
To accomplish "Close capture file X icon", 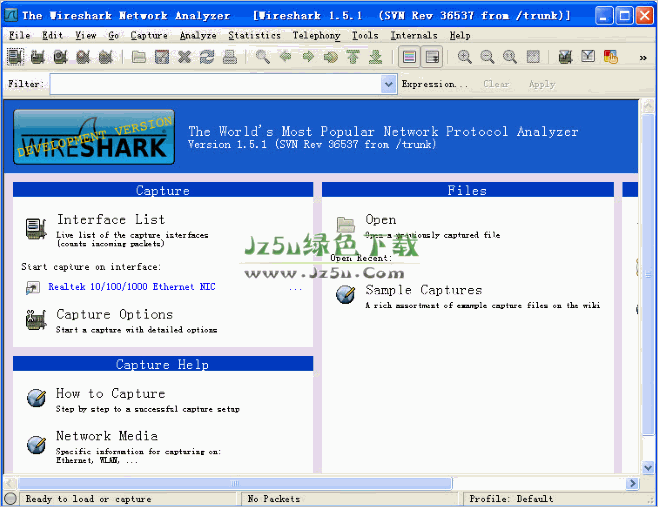I will [184, 57].
